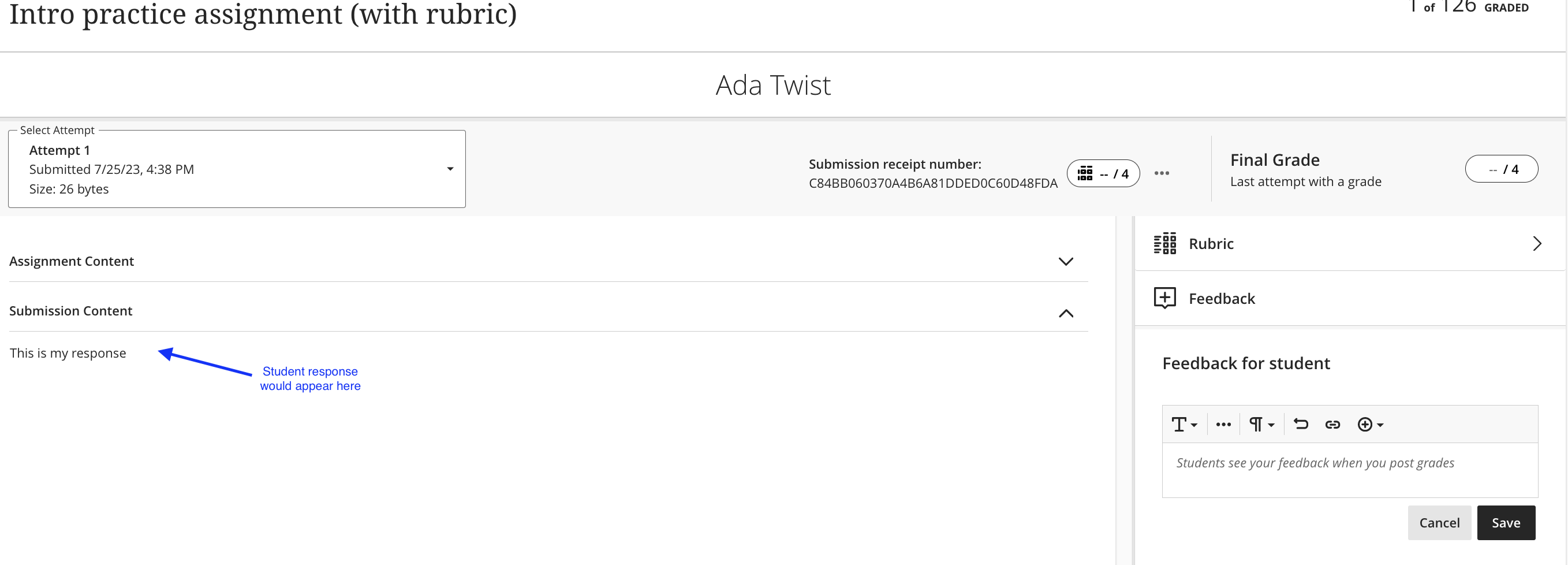Click the Rubric sidebar label
The image size is (1568, 565).
pyautogui.click(x=1211, y=243)
